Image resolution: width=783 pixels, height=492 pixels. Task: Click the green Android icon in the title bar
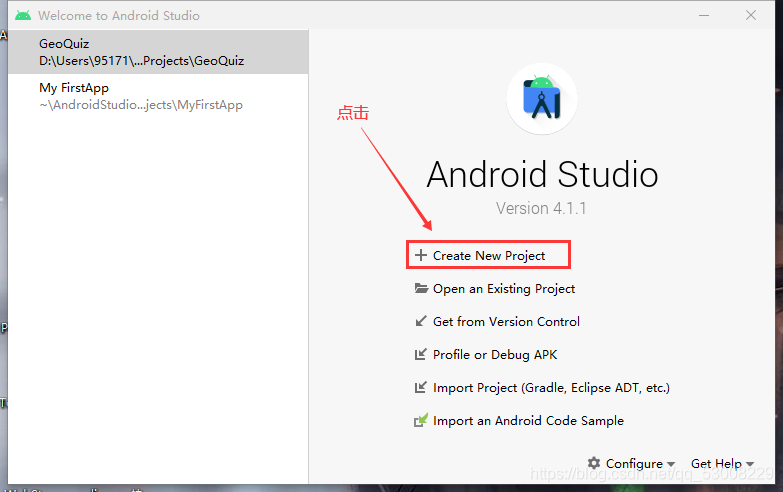pyautogui.click(x=23, y=15)
